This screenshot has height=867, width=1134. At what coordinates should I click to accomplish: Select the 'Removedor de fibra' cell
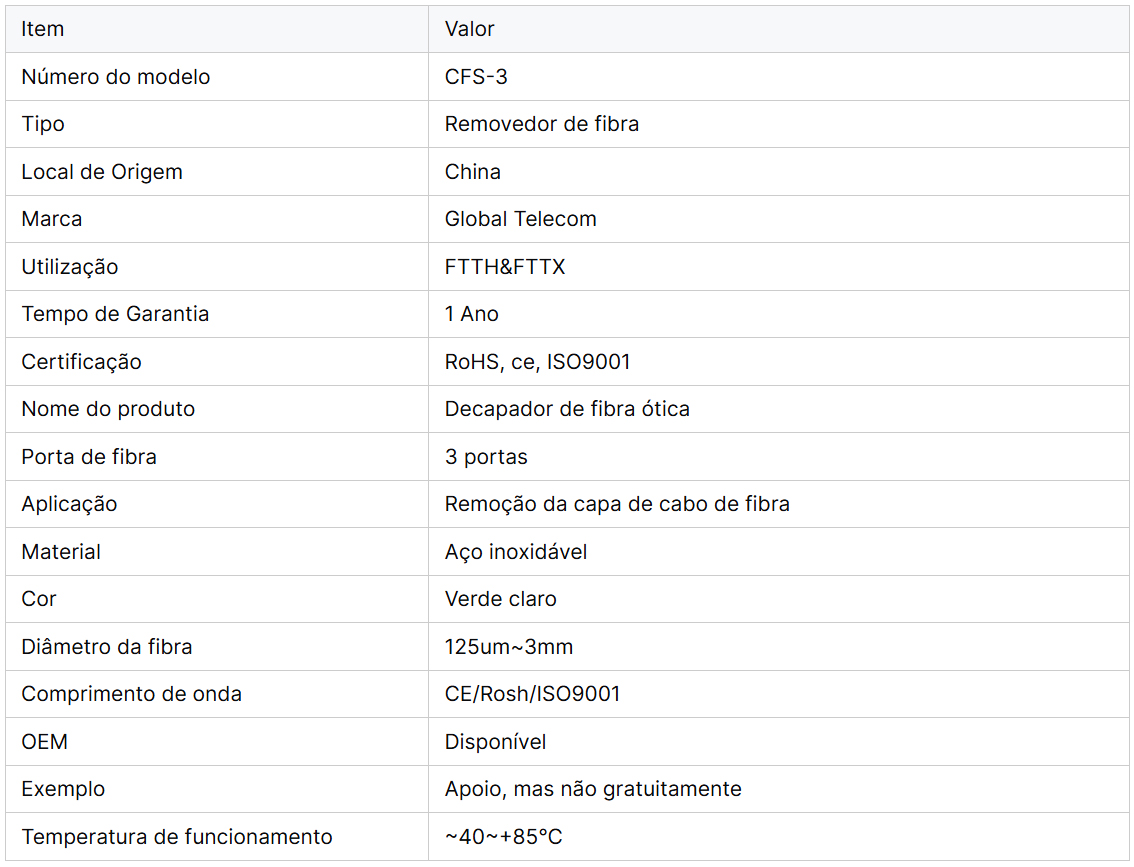[x=542, y=124]
